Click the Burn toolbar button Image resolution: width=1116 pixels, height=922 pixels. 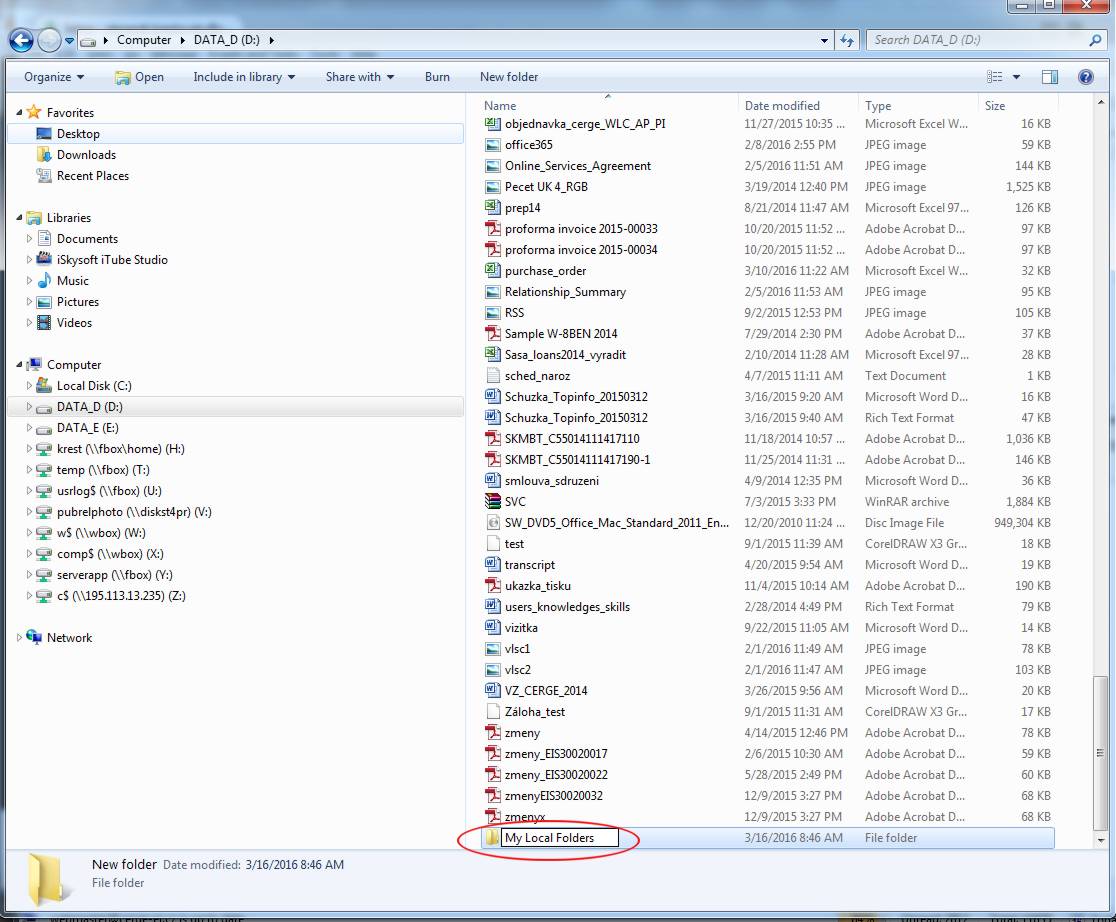tap(437, 77)
